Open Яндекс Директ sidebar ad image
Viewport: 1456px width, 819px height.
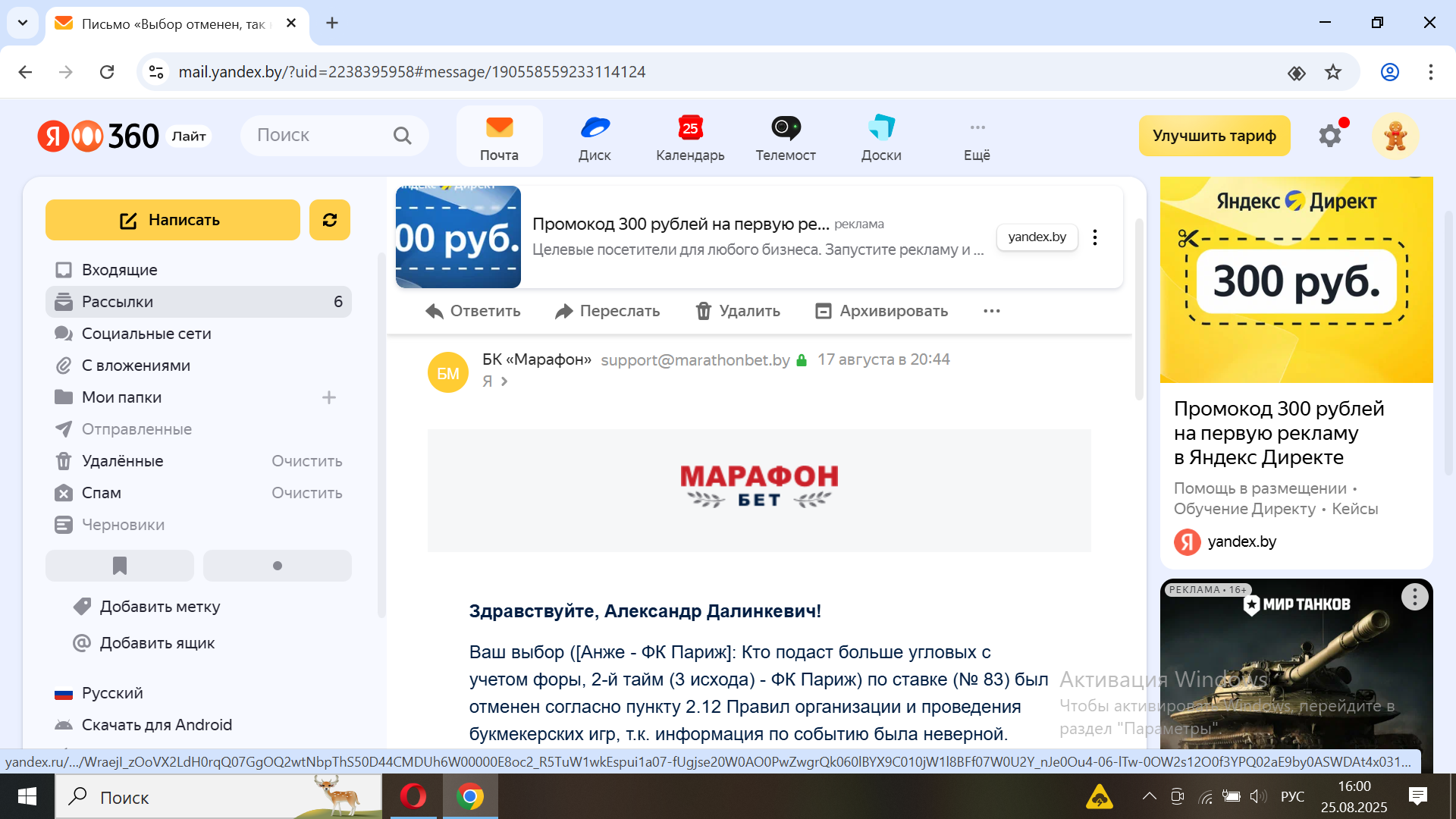pyautogui.click(x=1297, y=280)
